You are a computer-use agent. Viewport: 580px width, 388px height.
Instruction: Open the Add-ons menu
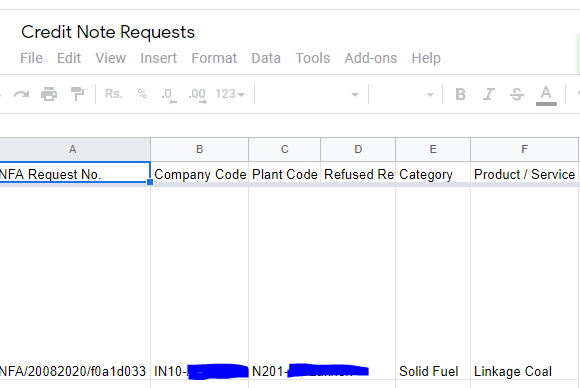tap(371, 58)
